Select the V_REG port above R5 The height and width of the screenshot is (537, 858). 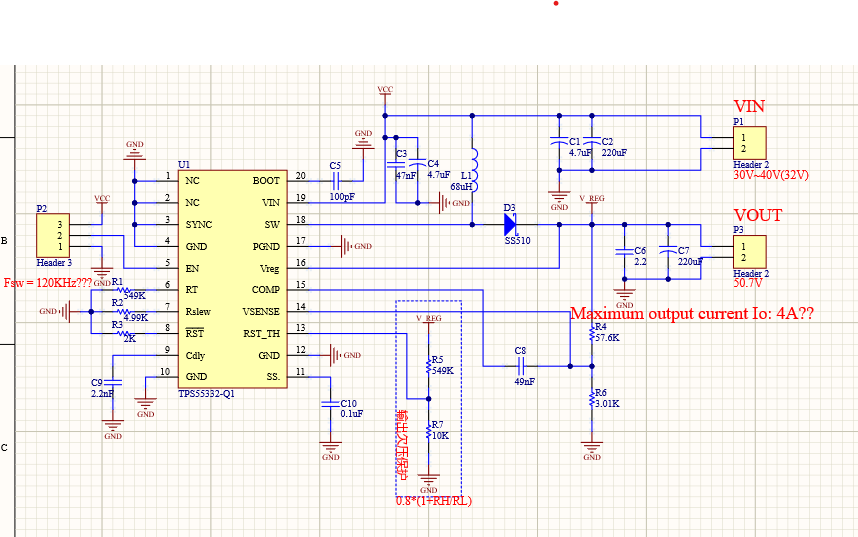[x=428, y=321]
